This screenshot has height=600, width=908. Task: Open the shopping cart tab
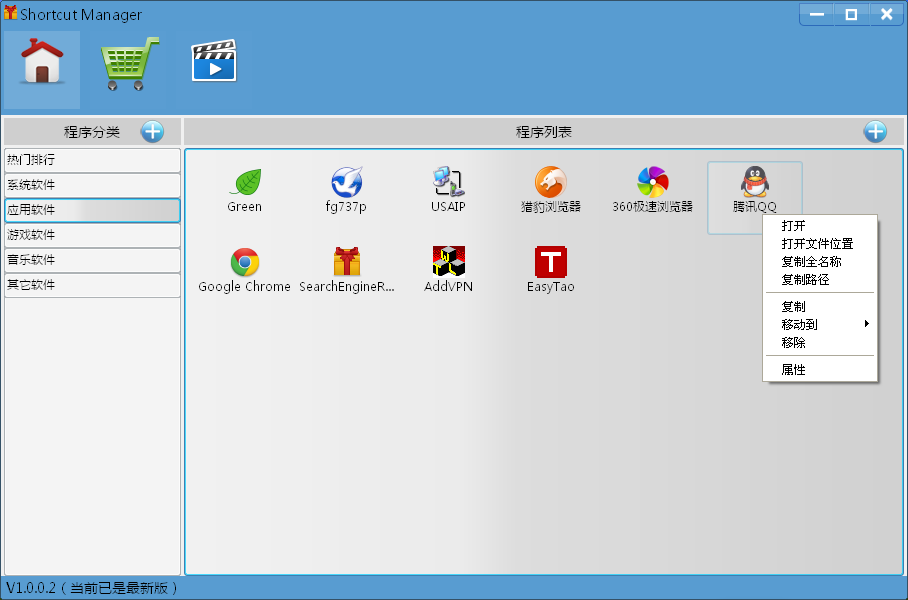point(130,64)
